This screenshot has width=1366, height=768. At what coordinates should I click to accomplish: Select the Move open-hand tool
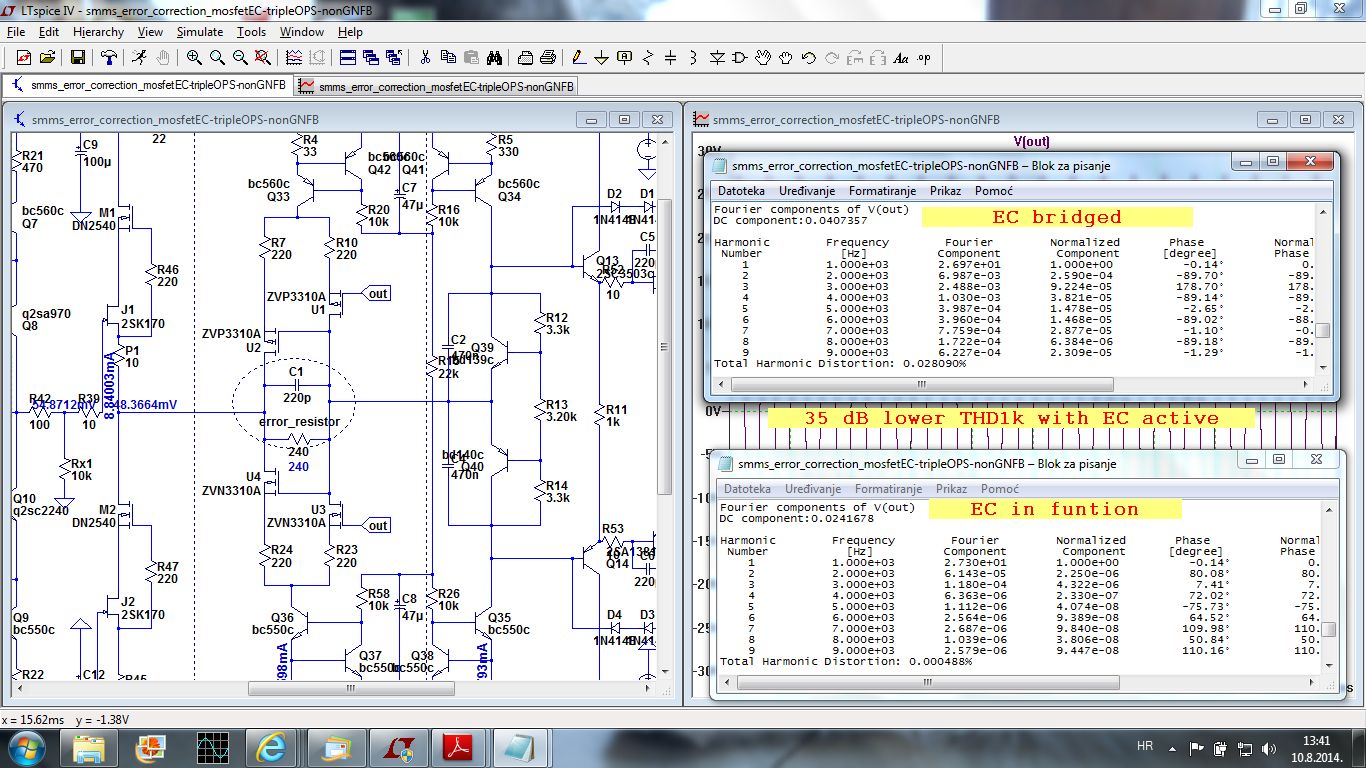[763, 58]
